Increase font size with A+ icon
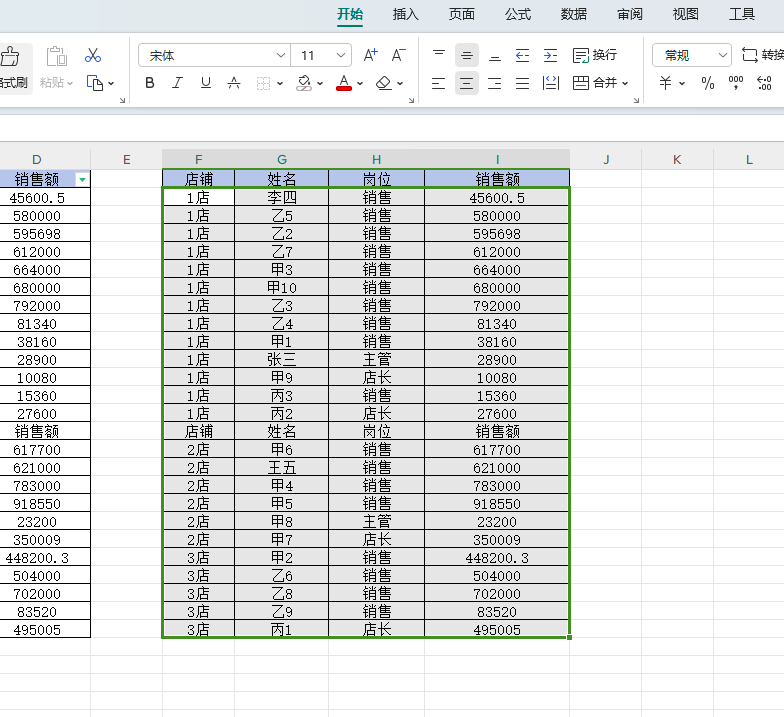 point(370,55)
